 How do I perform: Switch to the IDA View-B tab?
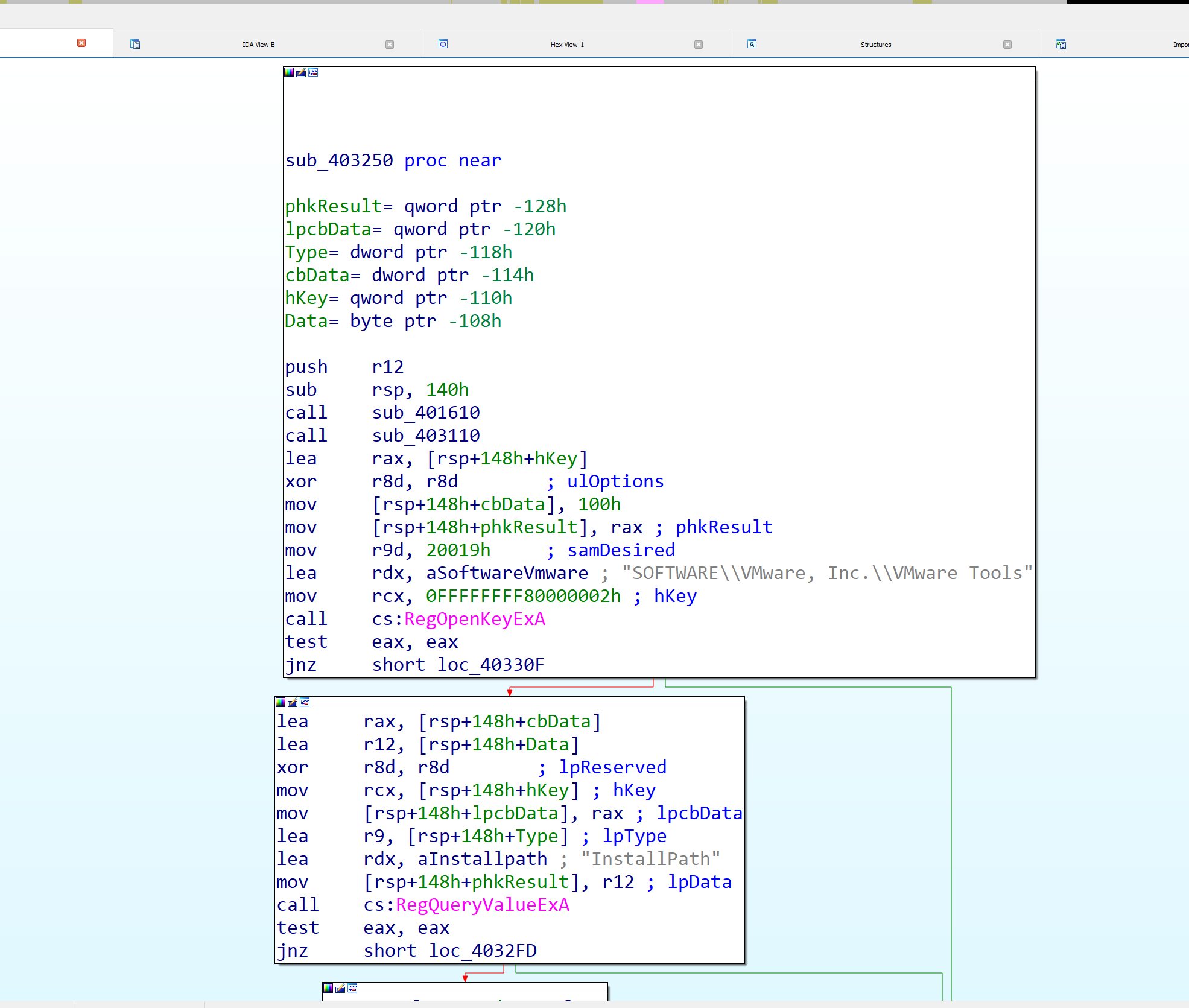[x=258, y=45]
